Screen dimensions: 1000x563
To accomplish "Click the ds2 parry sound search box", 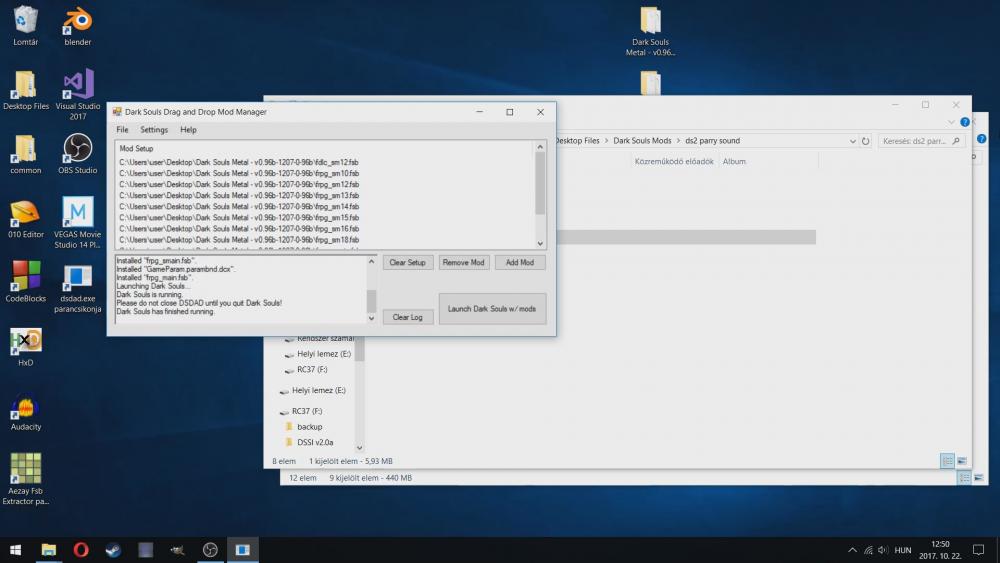I will click(915, 141).
